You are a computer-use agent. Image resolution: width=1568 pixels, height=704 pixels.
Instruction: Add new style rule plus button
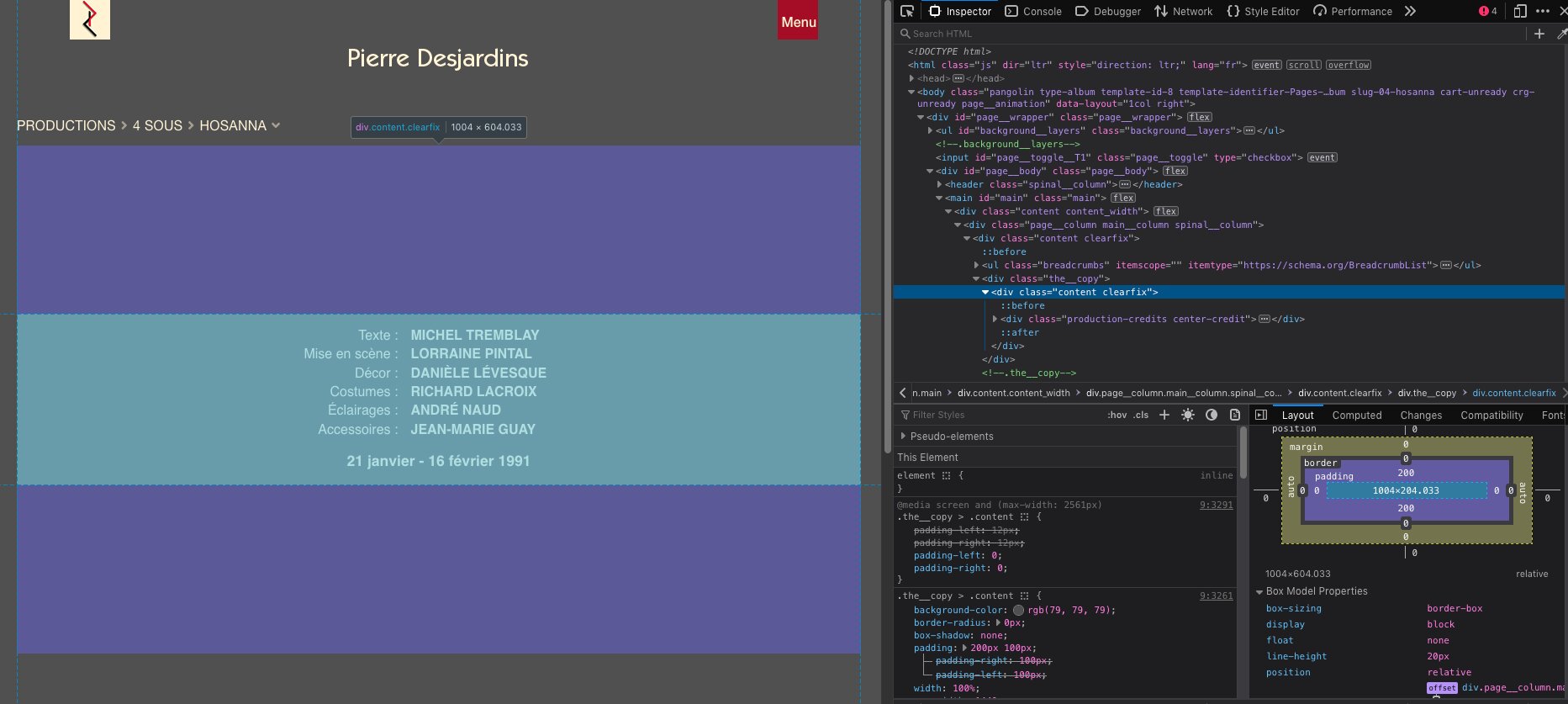pos(1164,415)
